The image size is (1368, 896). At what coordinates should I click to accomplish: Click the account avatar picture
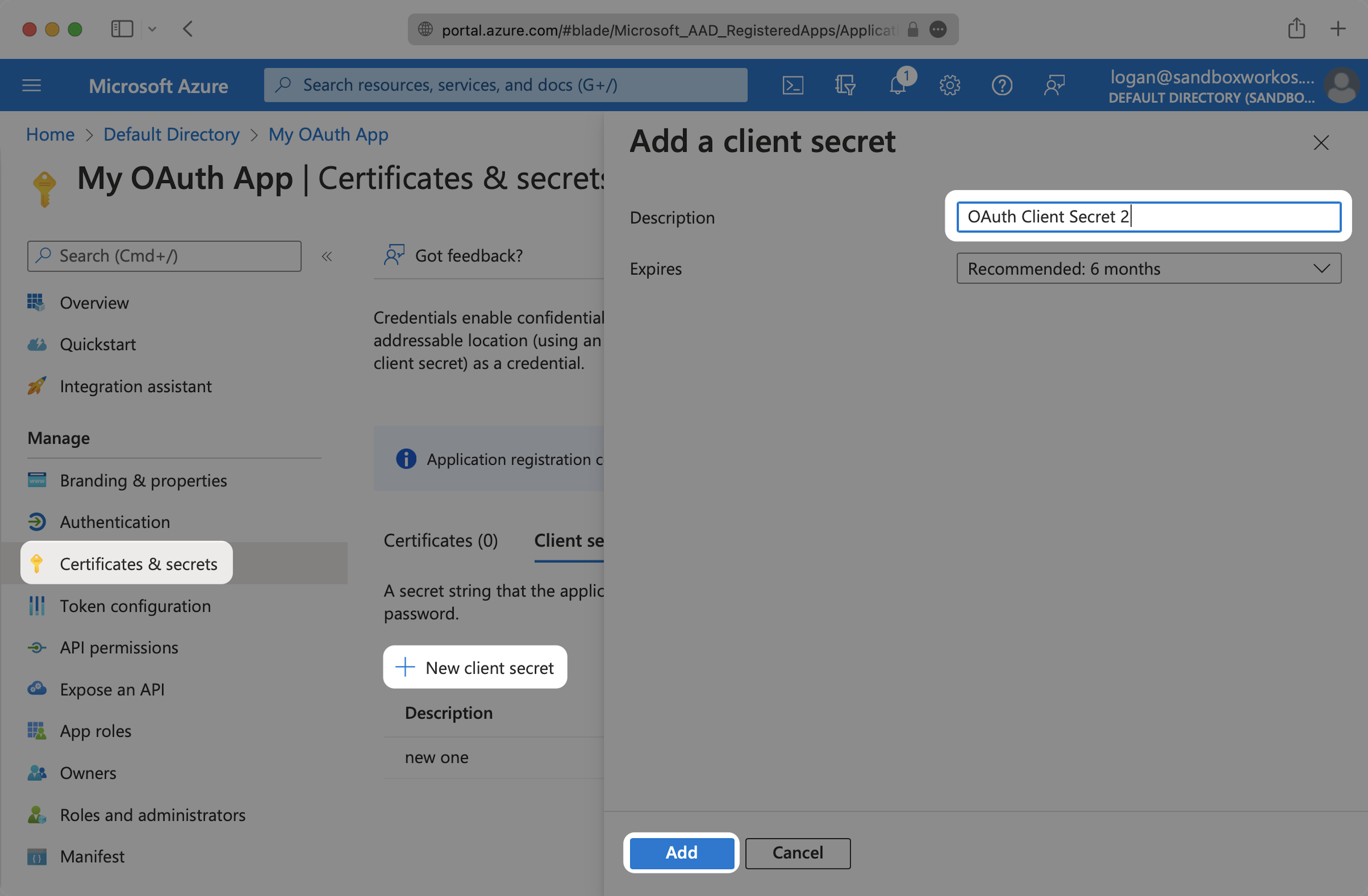pos(1342,85)
